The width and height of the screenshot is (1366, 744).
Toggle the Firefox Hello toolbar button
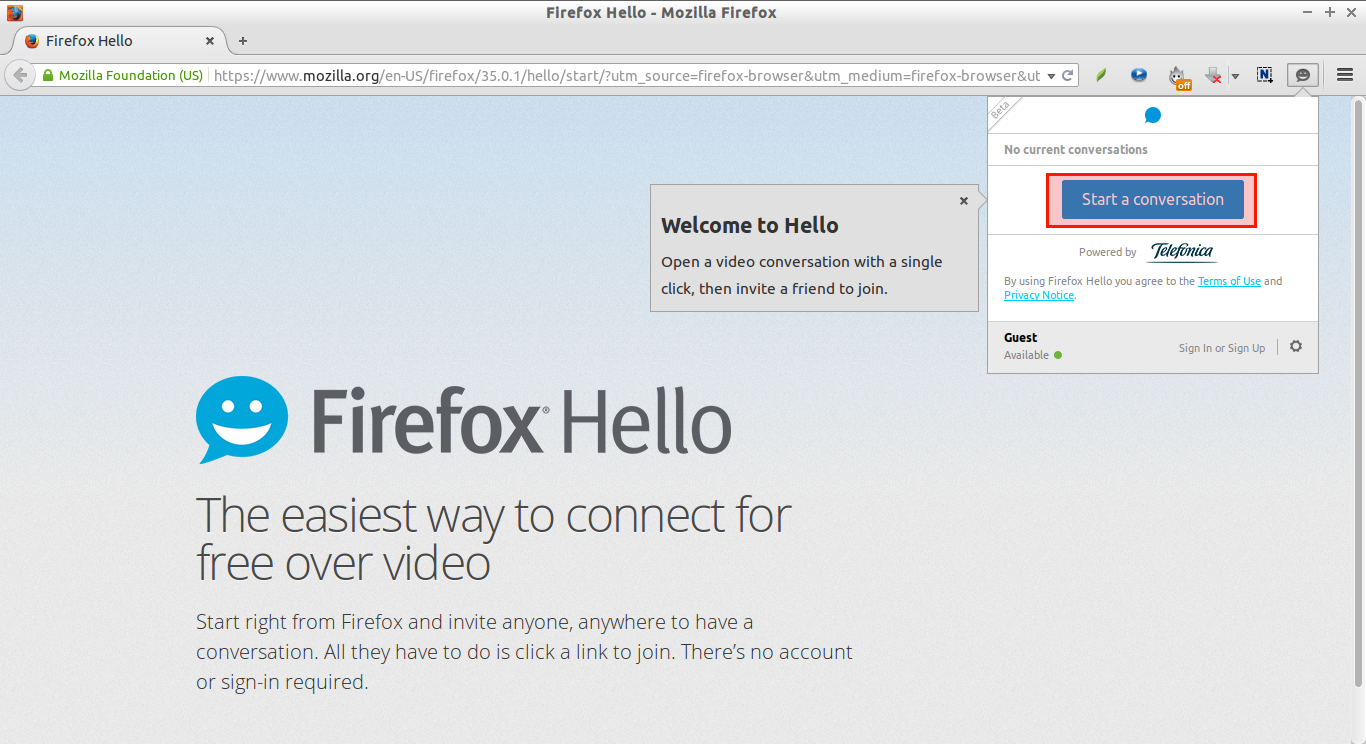(1302, 75)
